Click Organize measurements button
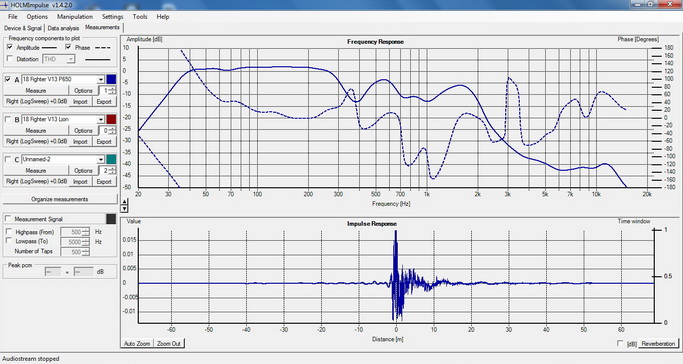 click(x=60, y=199)
